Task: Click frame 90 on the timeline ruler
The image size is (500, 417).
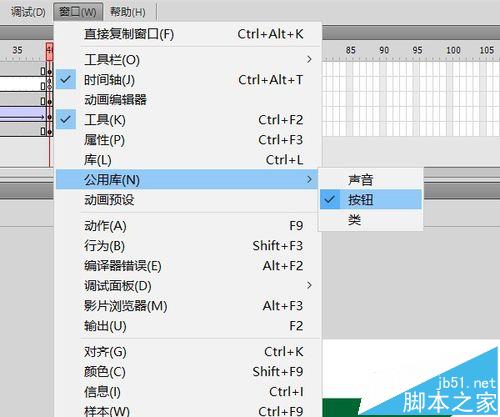Action: point(384,50)
